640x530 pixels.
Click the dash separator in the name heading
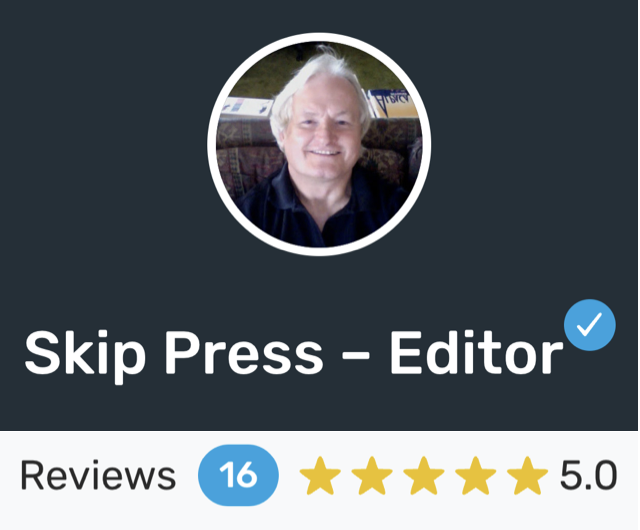click(x=355, y=355)
